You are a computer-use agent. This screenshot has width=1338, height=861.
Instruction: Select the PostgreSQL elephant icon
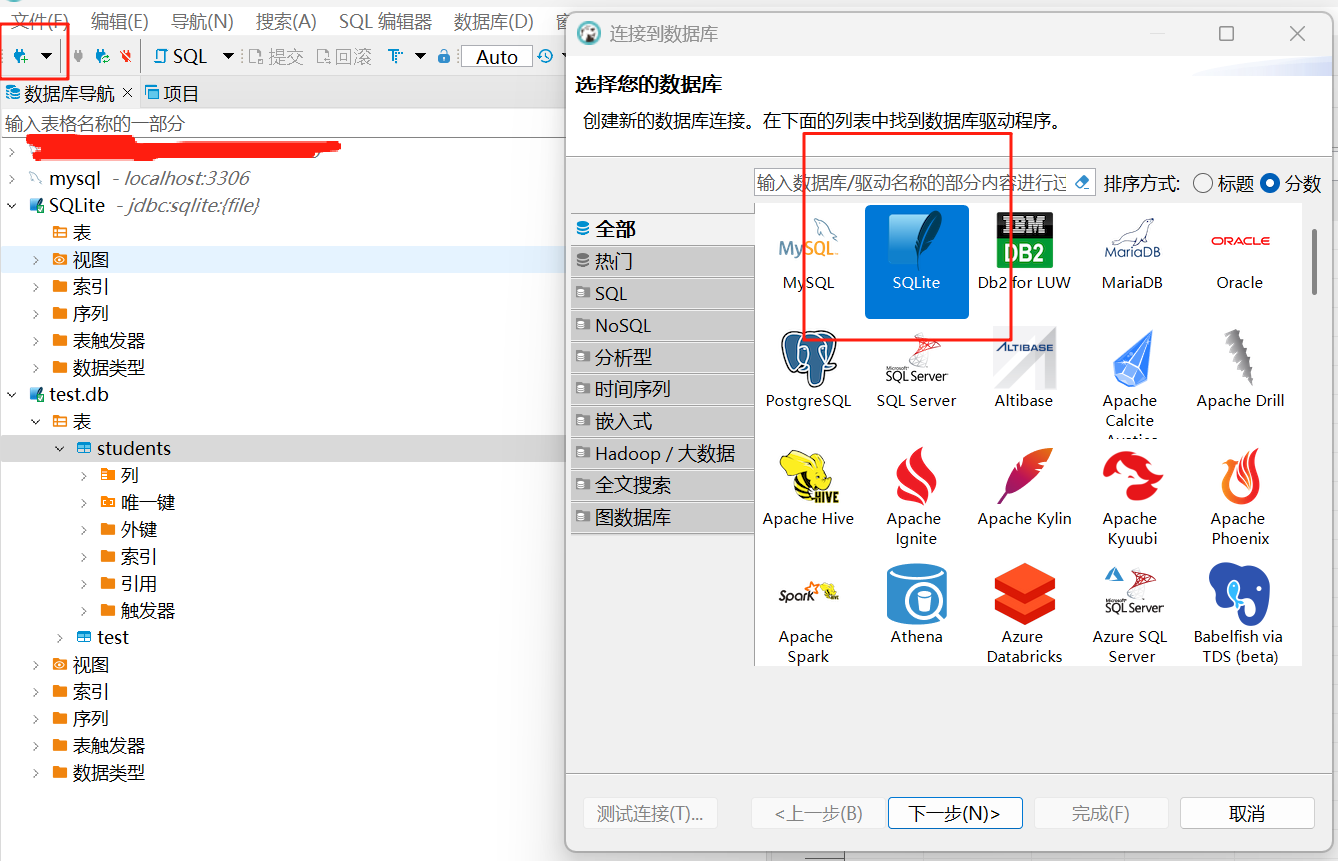(x=808, y=358)
